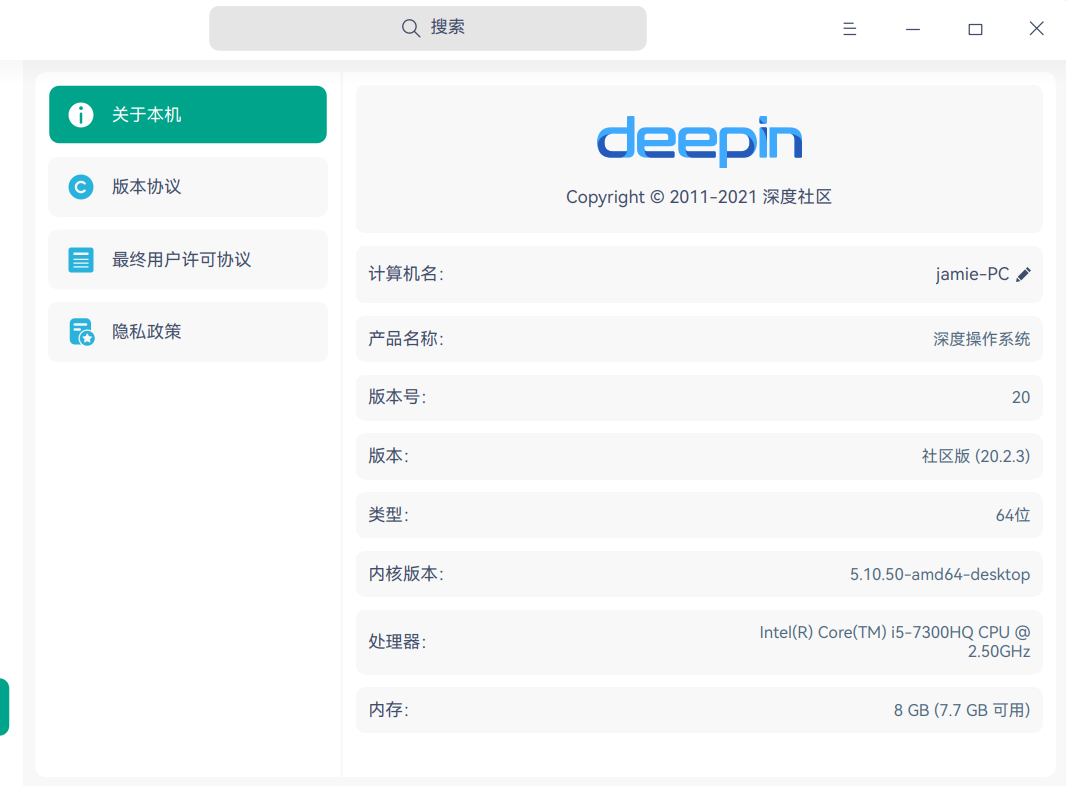This screenshot has height=786, width=1066.
Task: Focus the 搜索 search field
Action: 428,28
